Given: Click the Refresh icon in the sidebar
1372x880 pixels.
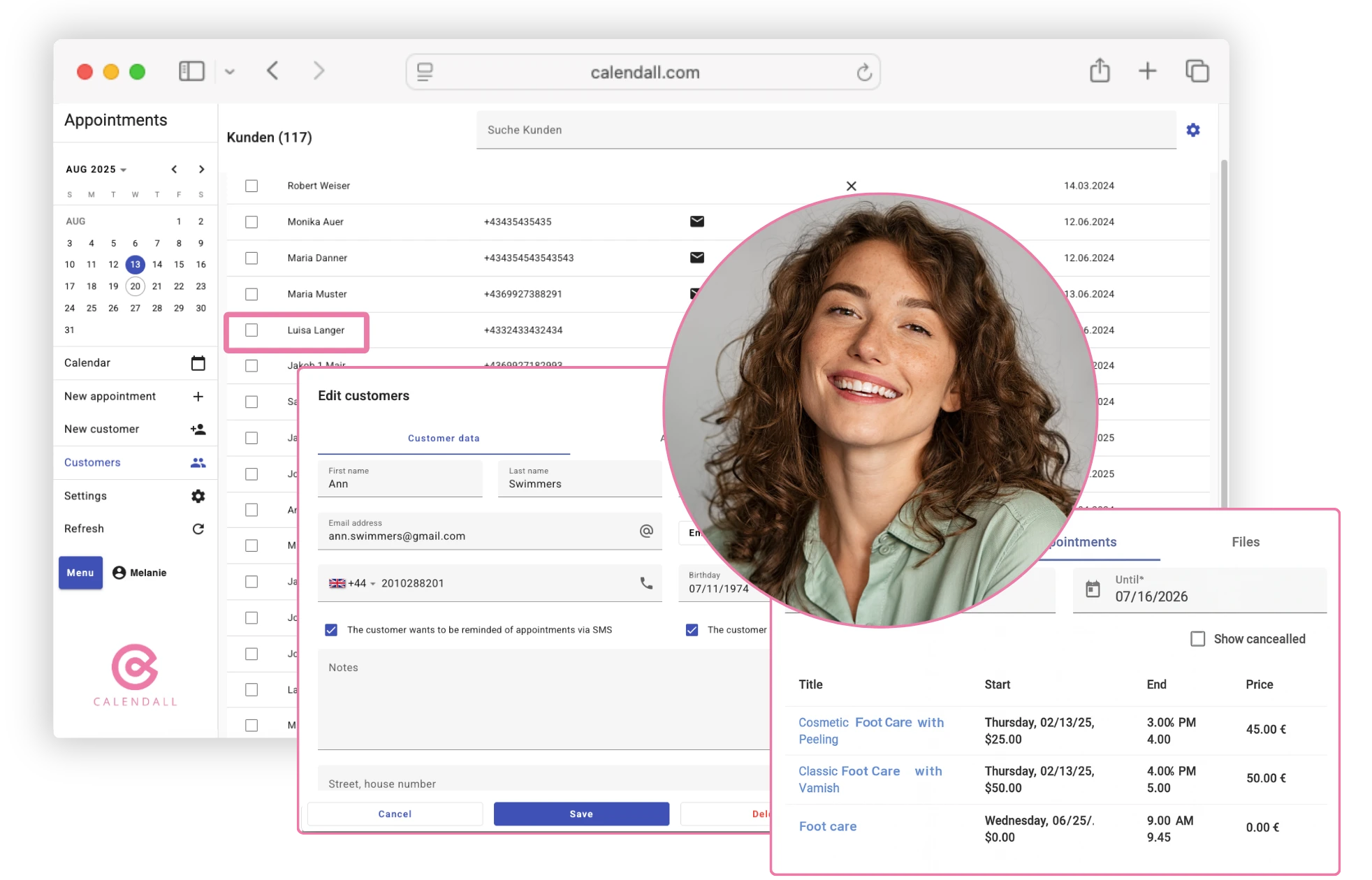Looking at the screenshot, I should click(198, 529).
